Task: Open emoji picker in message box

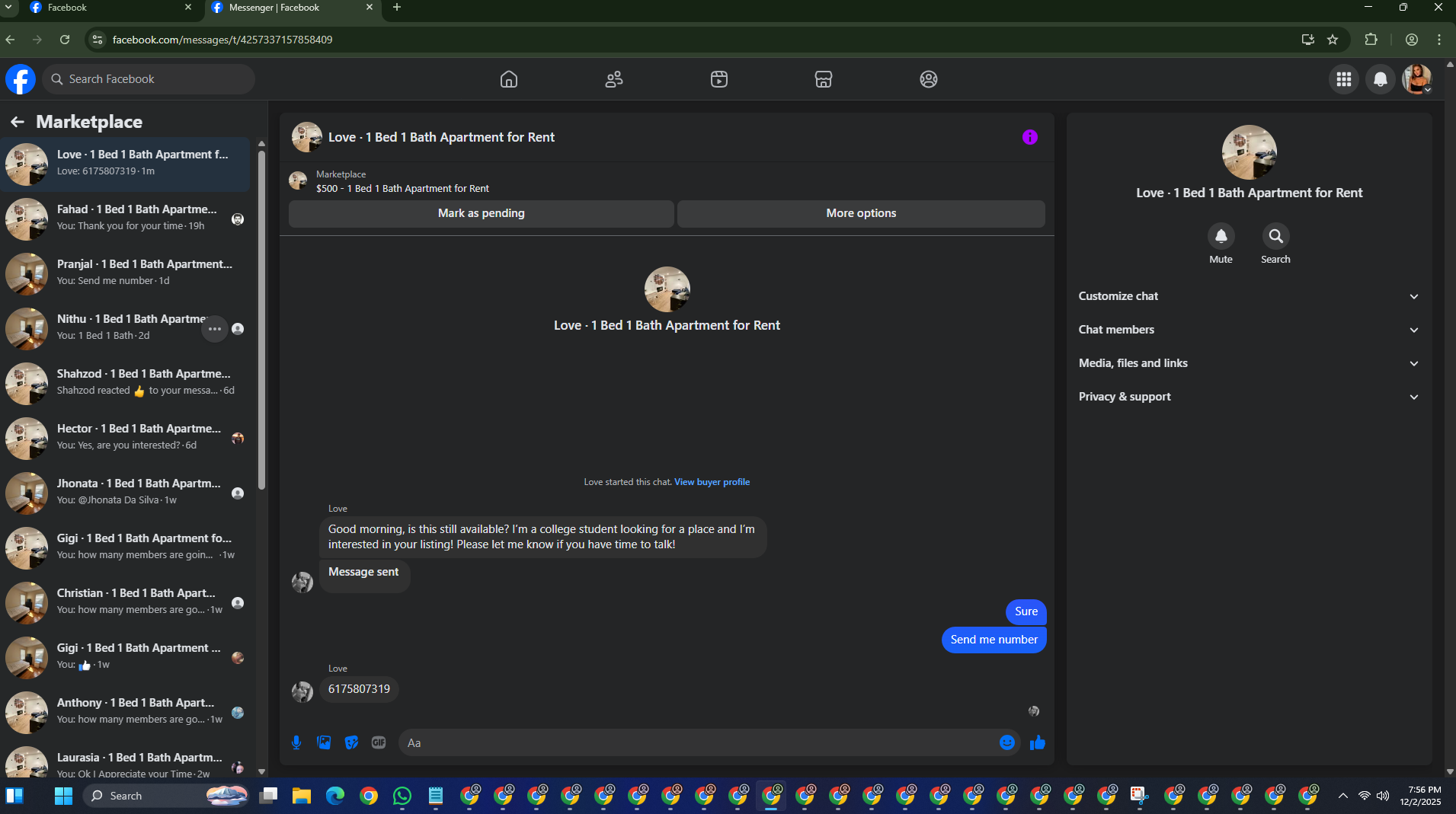Action: [1007, 742]
